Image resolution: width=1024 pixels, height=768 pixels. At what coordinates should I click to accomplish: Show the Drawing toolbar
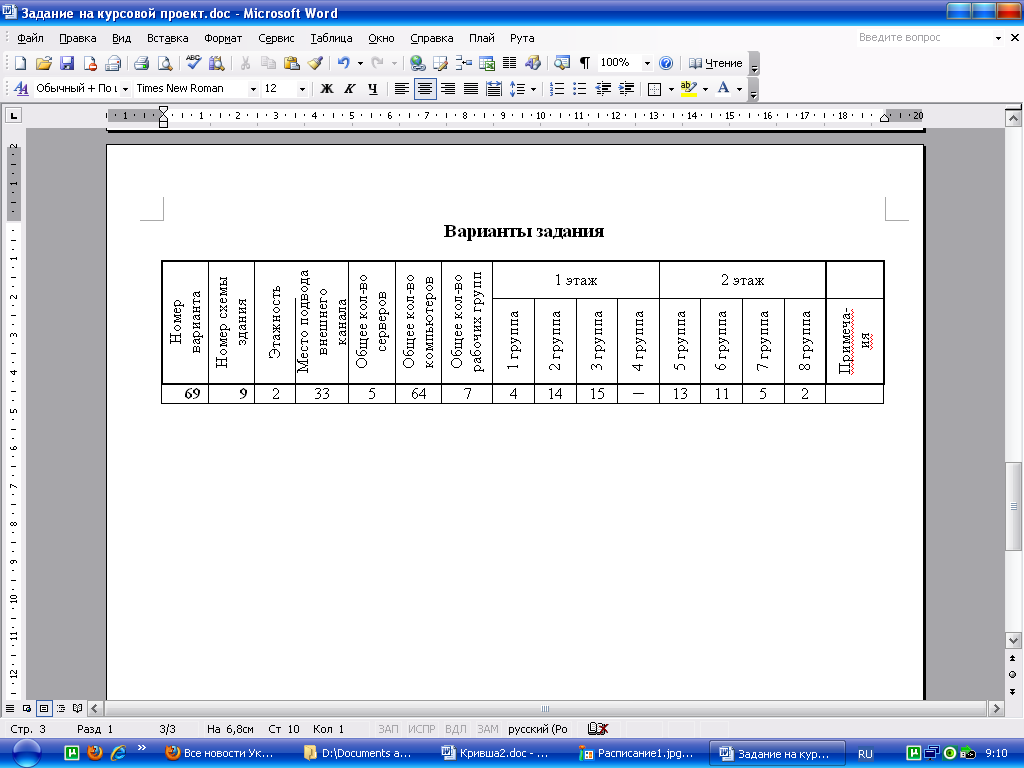coord(533,63)
